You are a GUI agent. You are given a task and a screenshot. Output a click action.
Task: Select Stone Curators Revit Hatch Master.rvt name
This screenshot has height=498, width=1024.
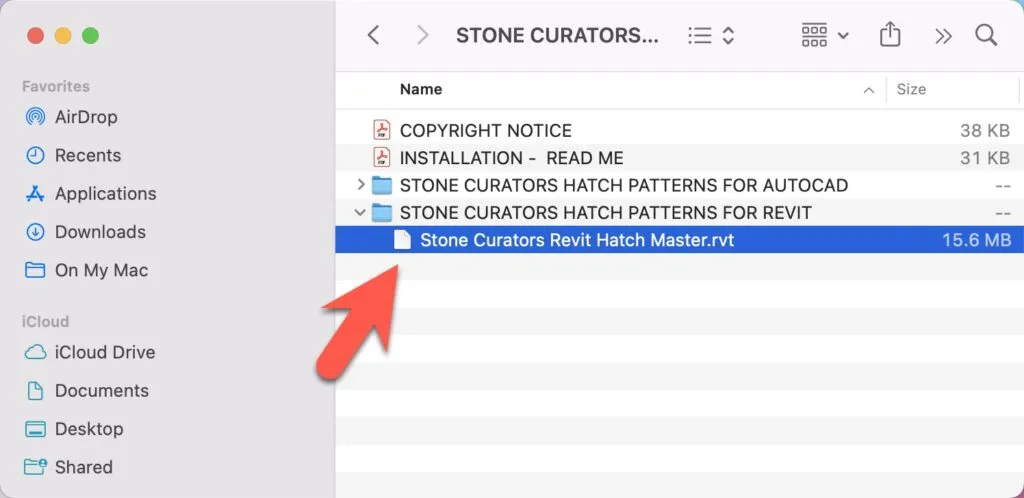577,240
